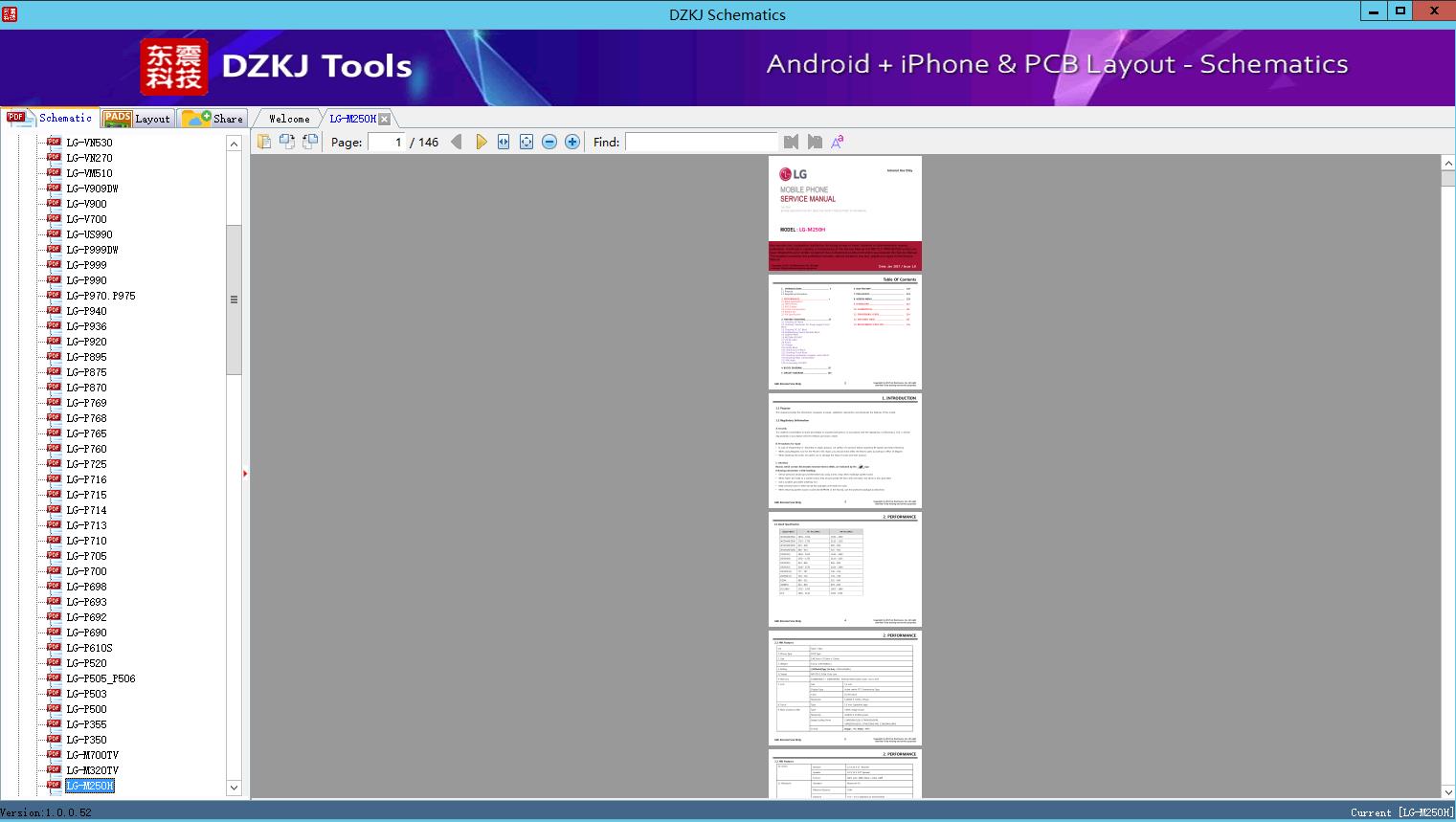Zoom out of the document
This screenshot has height=822, width=1456.
(549, 142)
